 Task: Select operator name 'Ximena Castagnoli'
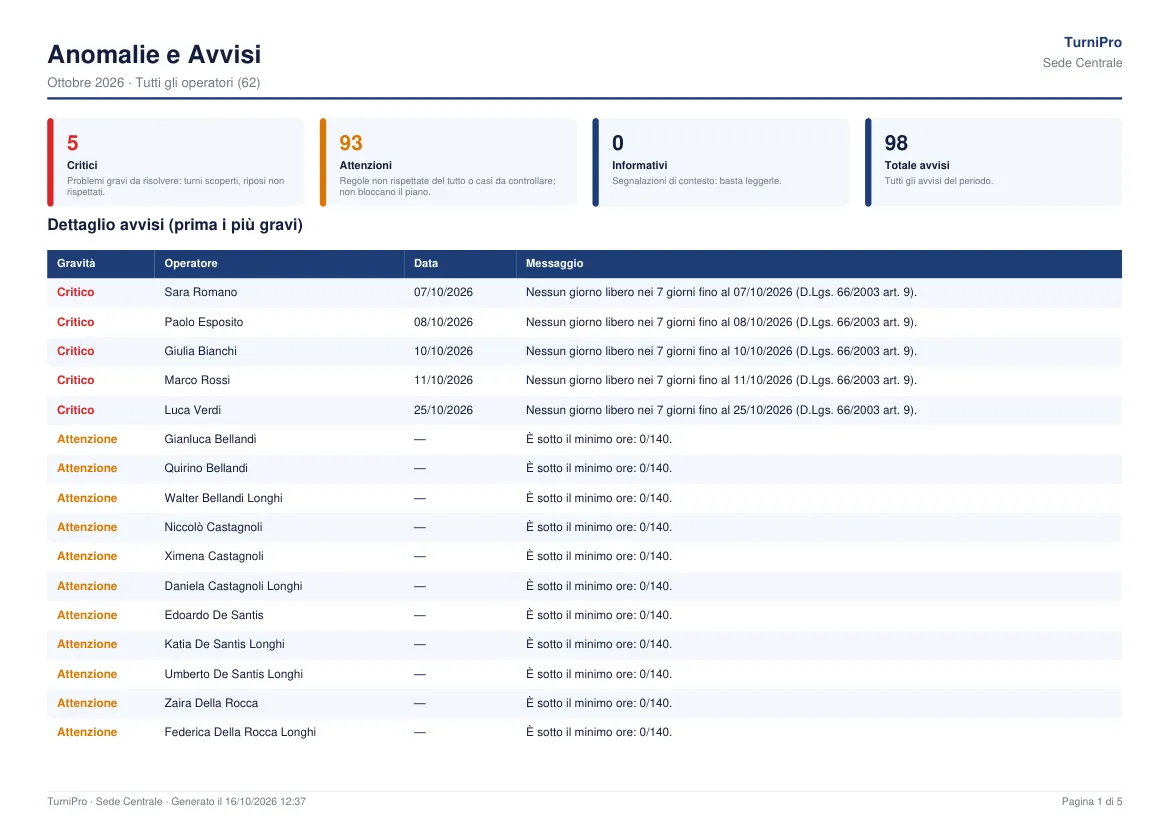pos(214,557)
